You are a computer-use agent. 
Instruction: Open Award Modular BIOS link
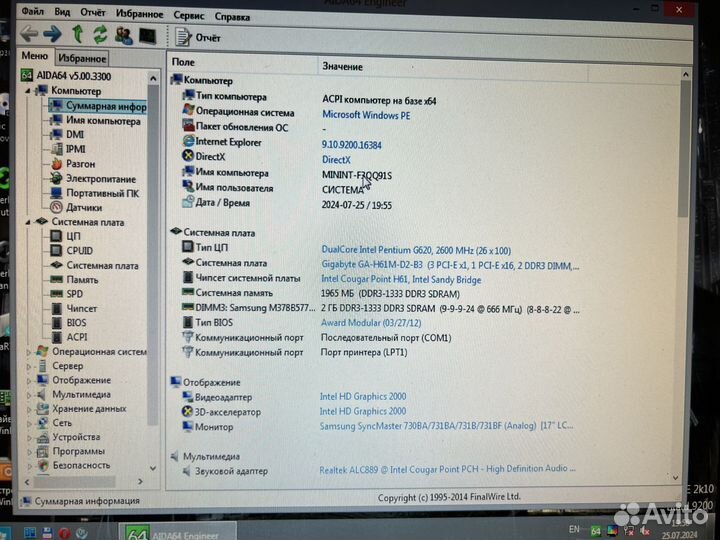[371, 323]
